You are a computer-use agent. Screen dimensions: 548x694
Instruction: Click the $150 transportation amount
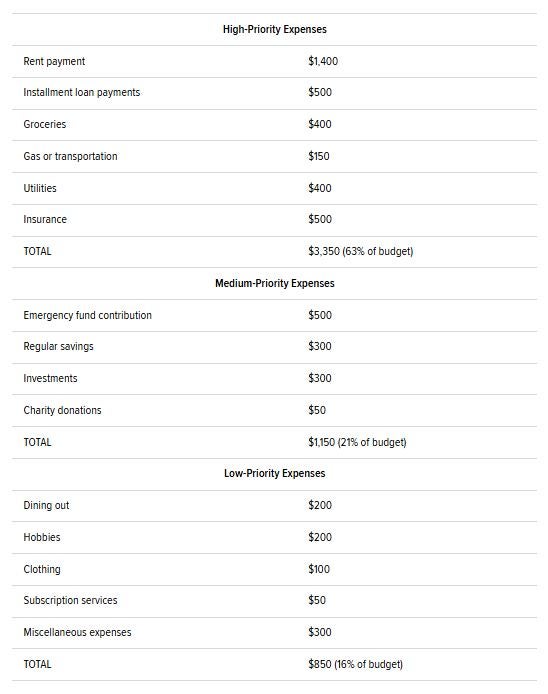[319, 156]
